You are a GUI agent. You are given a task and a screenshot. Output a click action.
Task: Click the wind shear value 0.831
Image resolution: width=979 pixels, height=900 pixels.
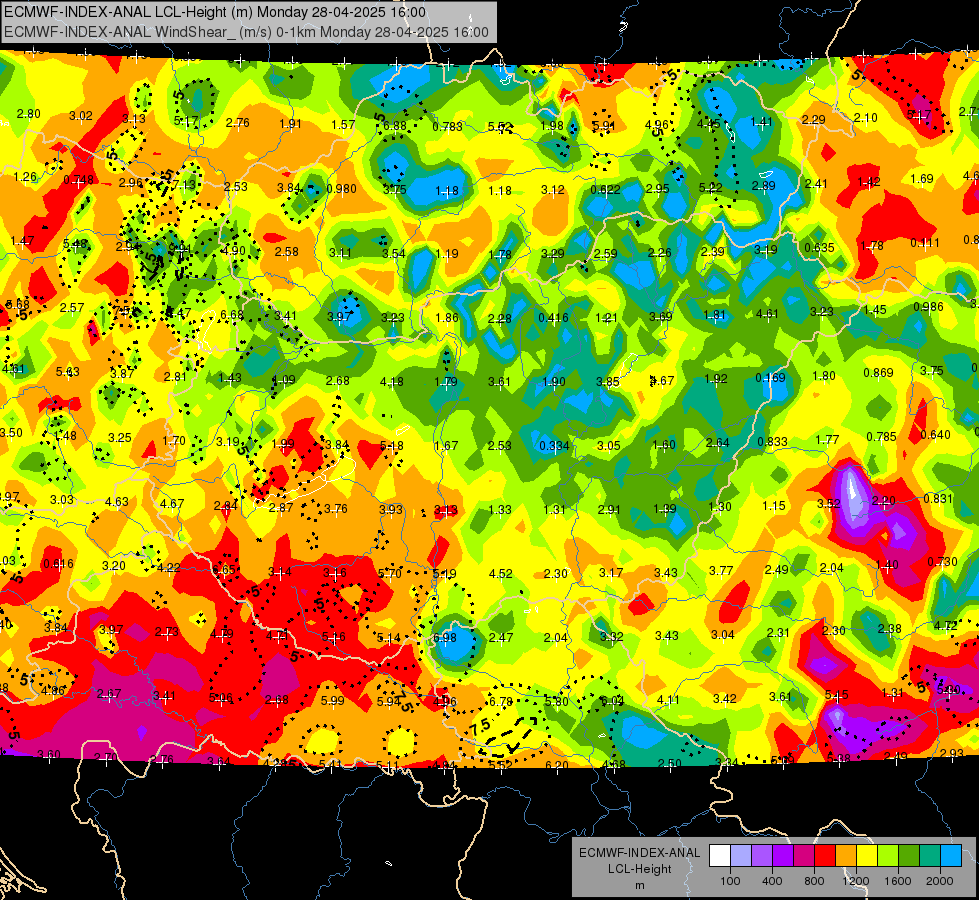pos(938,498)
